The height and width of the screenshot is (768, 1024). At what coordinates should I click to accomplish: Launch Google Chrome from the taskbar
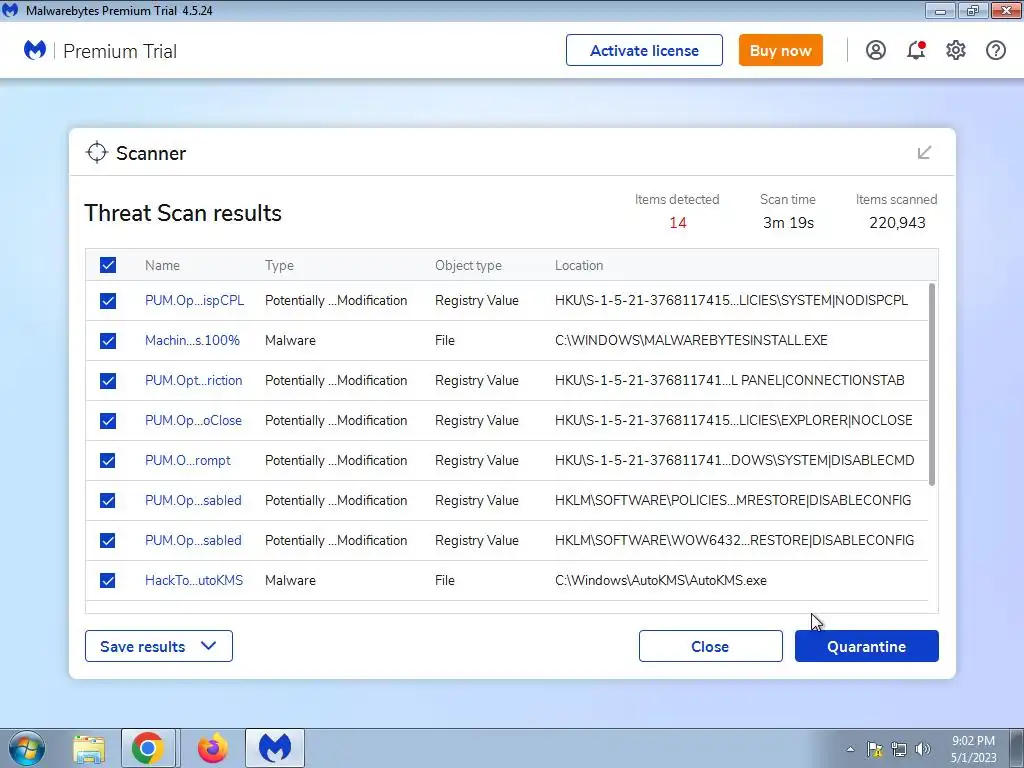[x=148, y=748]
